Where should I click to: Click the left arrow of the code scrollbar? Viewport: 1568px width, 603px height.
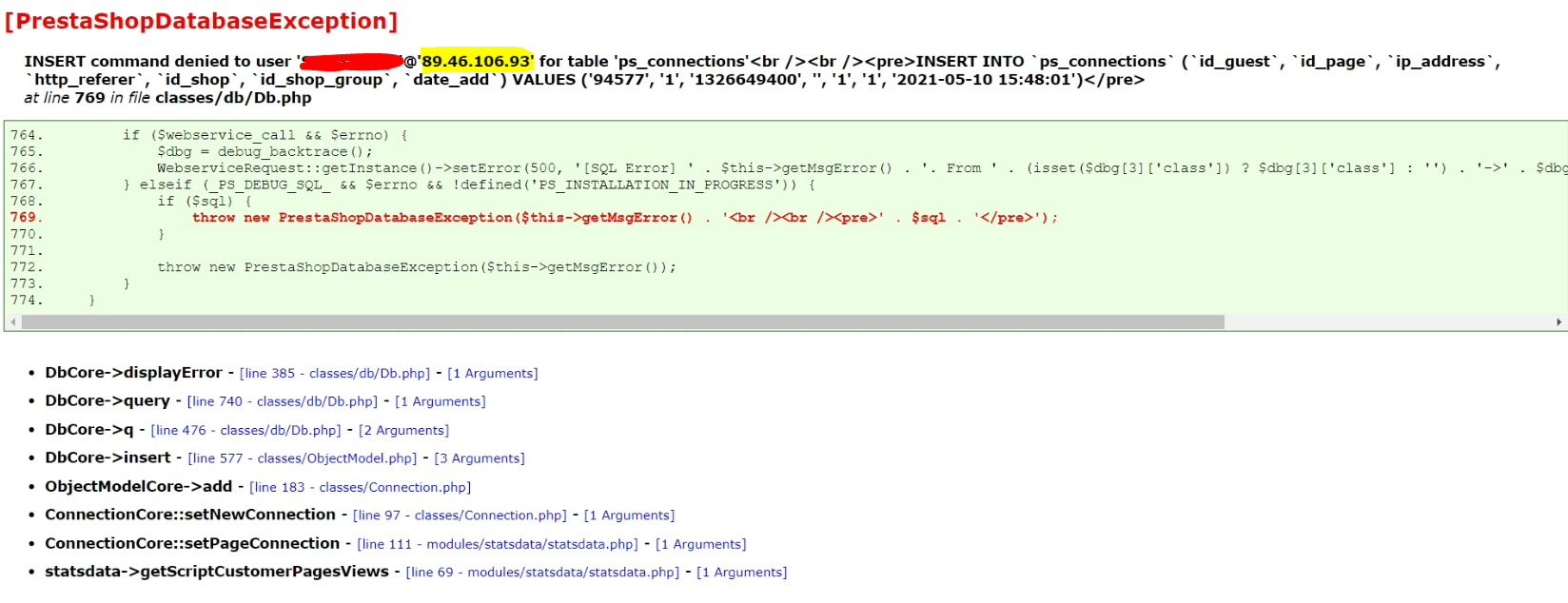tap(13, 322)
